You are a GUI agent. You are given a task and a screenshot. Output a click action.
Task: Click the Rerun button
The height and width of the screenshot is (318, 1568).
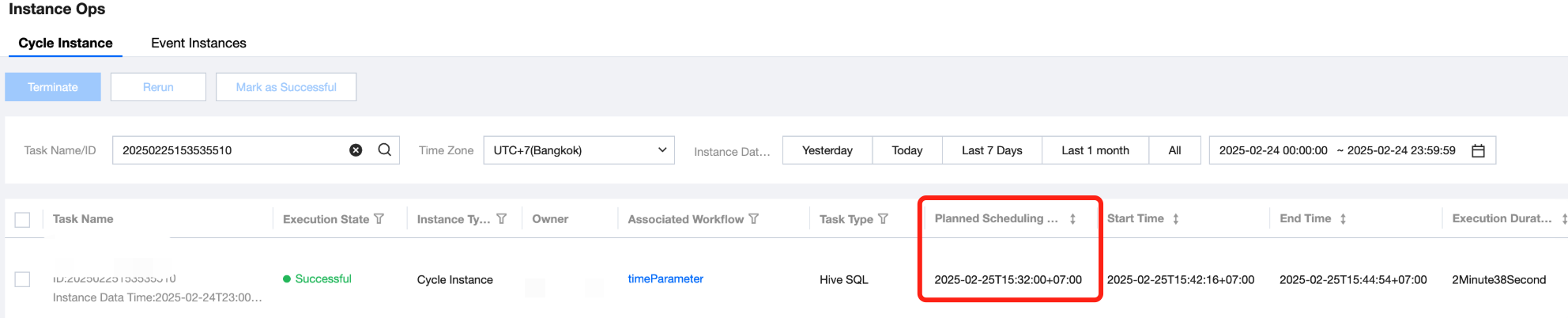(158, 87)
